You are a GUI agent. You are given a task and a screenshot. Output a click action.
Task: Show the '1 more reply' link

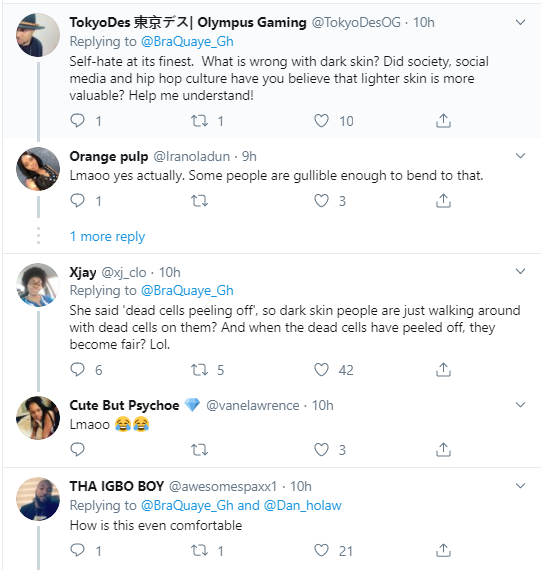(x=107, y=237)
